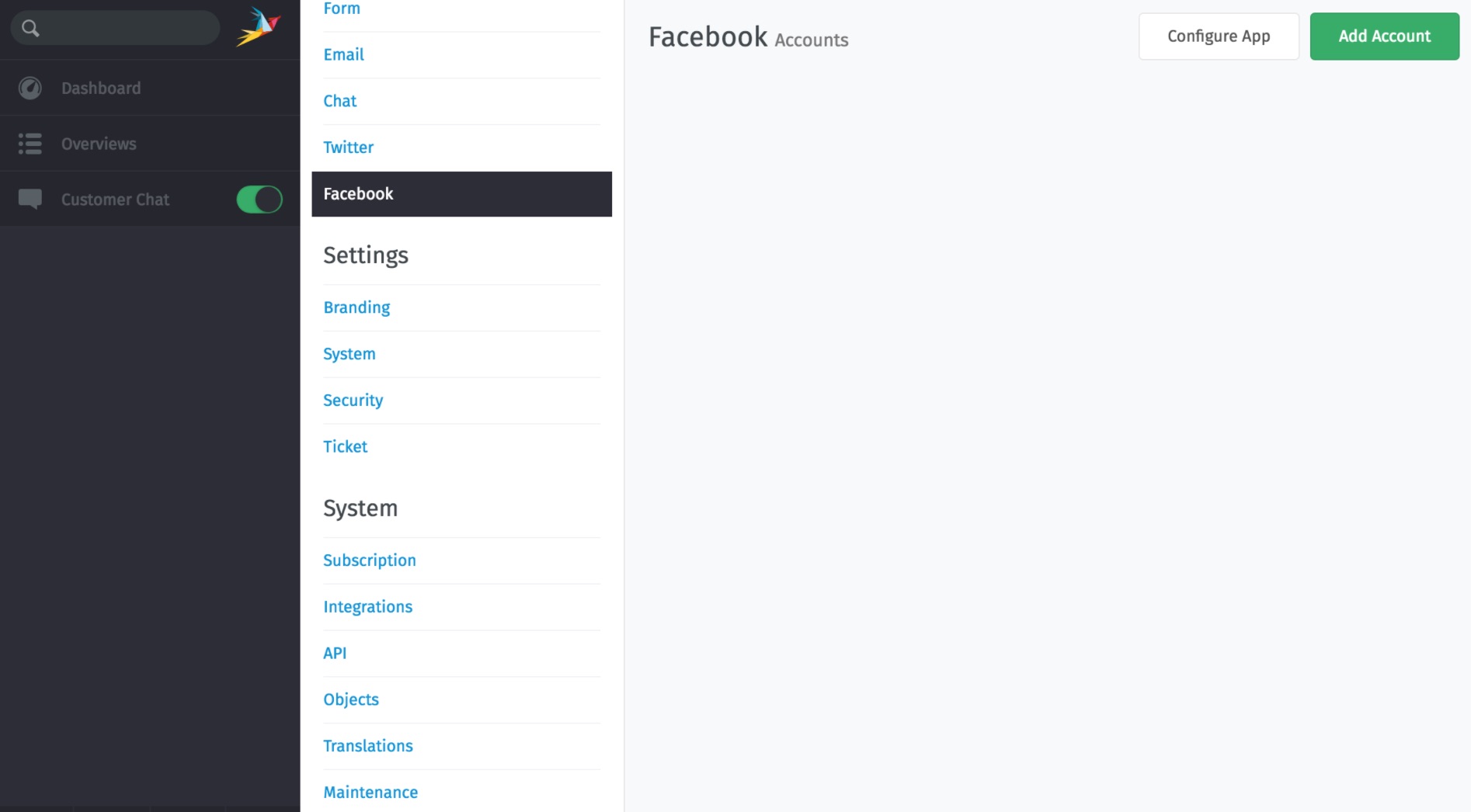Click the green Add Account button
The image size is (1471, 812).
pos(1385,36)
